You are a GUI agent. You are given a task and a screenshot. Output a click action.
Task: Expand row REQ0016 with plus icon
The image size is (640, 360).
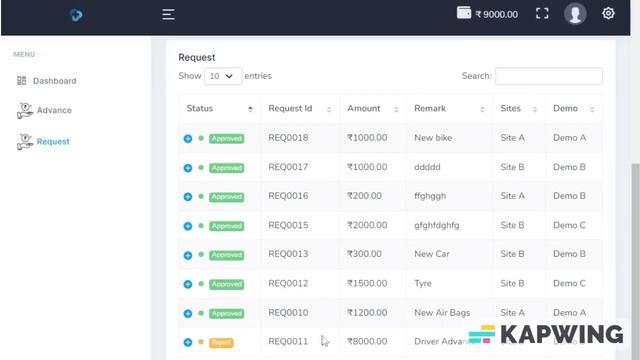tap(188, 197)
